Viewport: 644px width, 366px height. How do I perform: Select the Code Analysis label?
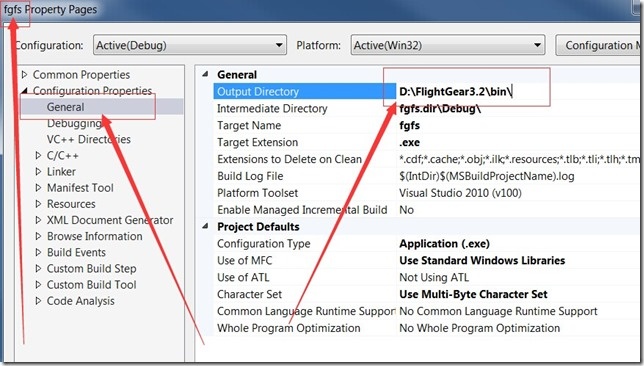point(80,301)
